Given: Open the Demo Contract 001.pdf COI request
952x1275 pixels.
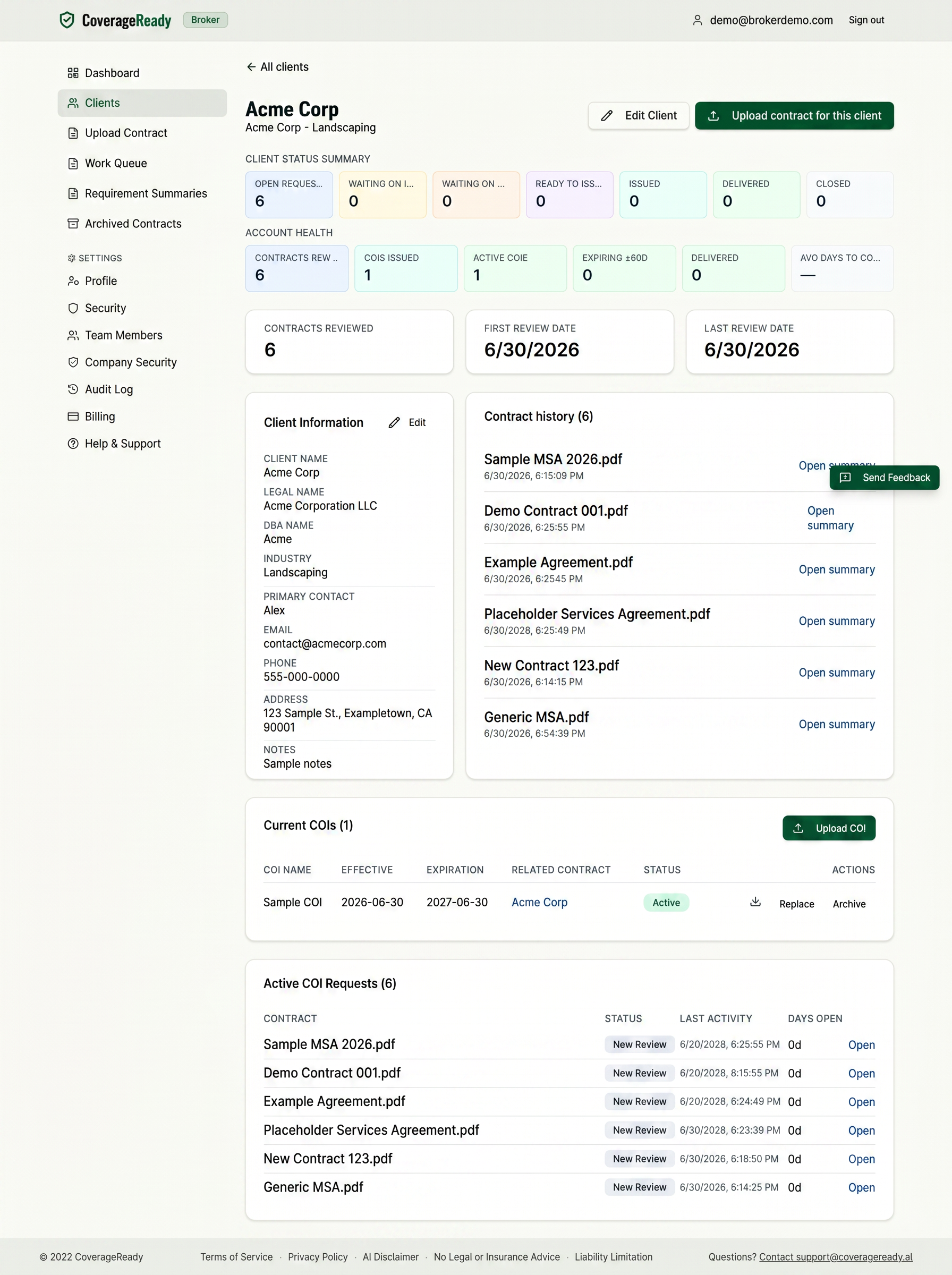Looking at the screenshot, I should point(861,1073).
